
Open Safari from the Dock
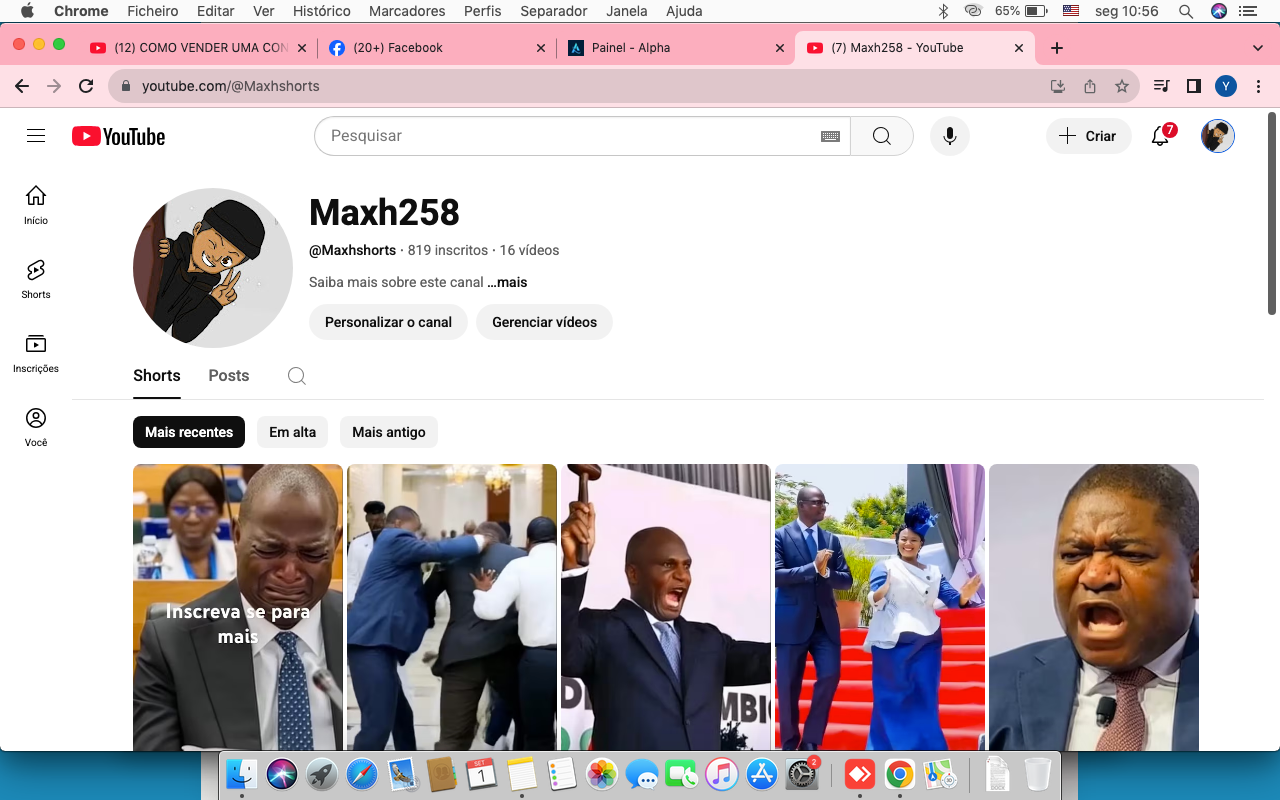362,774
